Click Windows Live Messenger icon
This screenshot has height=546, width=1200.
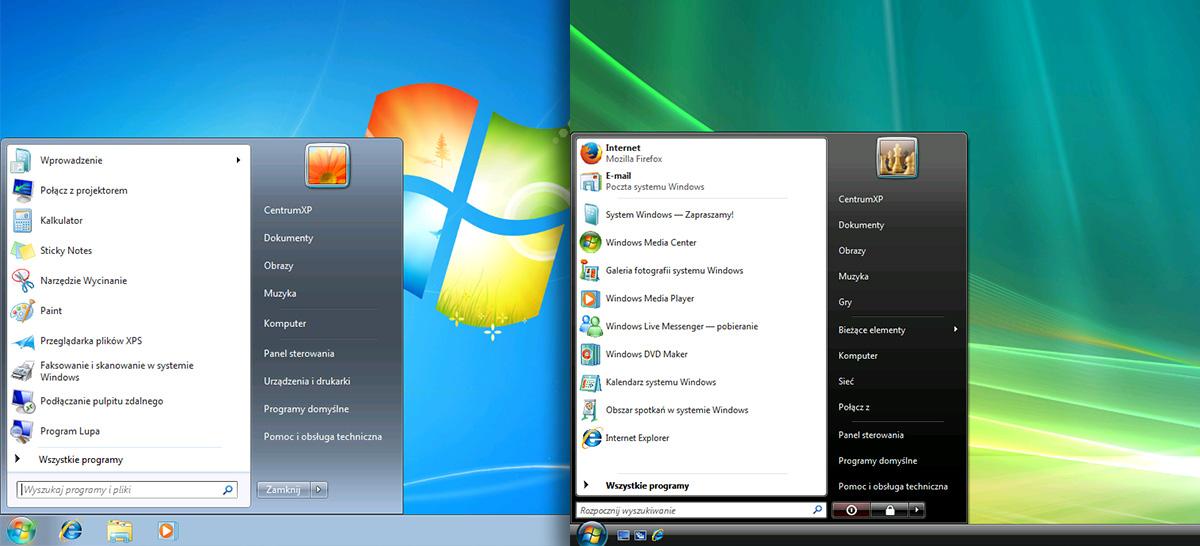pos(590,326)
